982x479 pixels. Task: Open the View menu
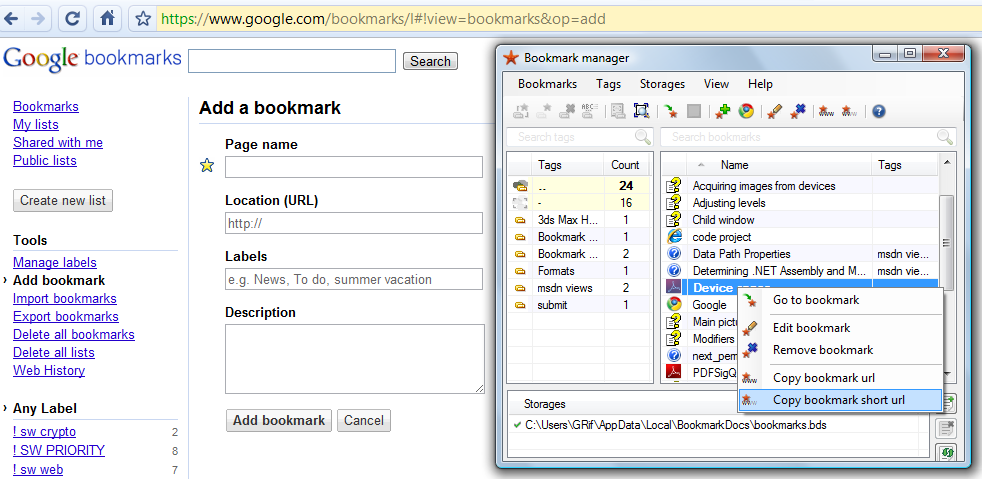pos(716,84)
